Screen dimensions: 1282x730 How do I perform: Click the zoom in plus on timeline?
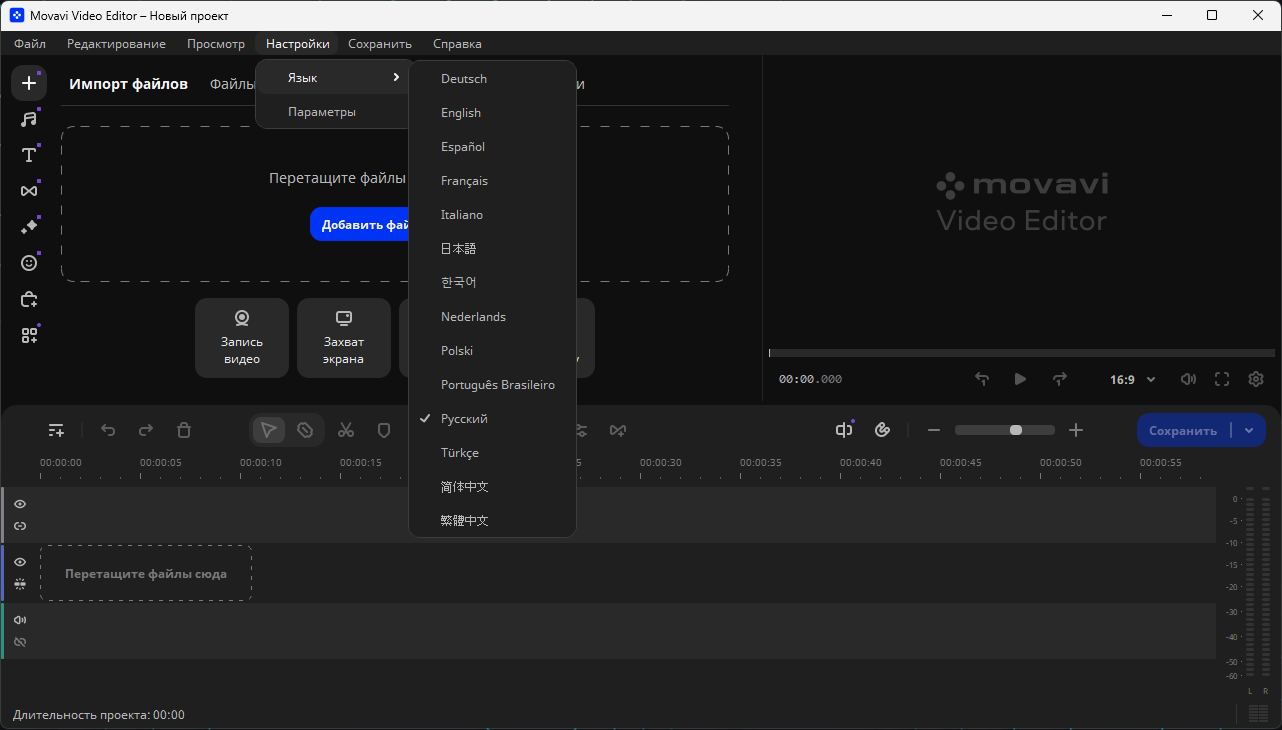click(1076, 430)
